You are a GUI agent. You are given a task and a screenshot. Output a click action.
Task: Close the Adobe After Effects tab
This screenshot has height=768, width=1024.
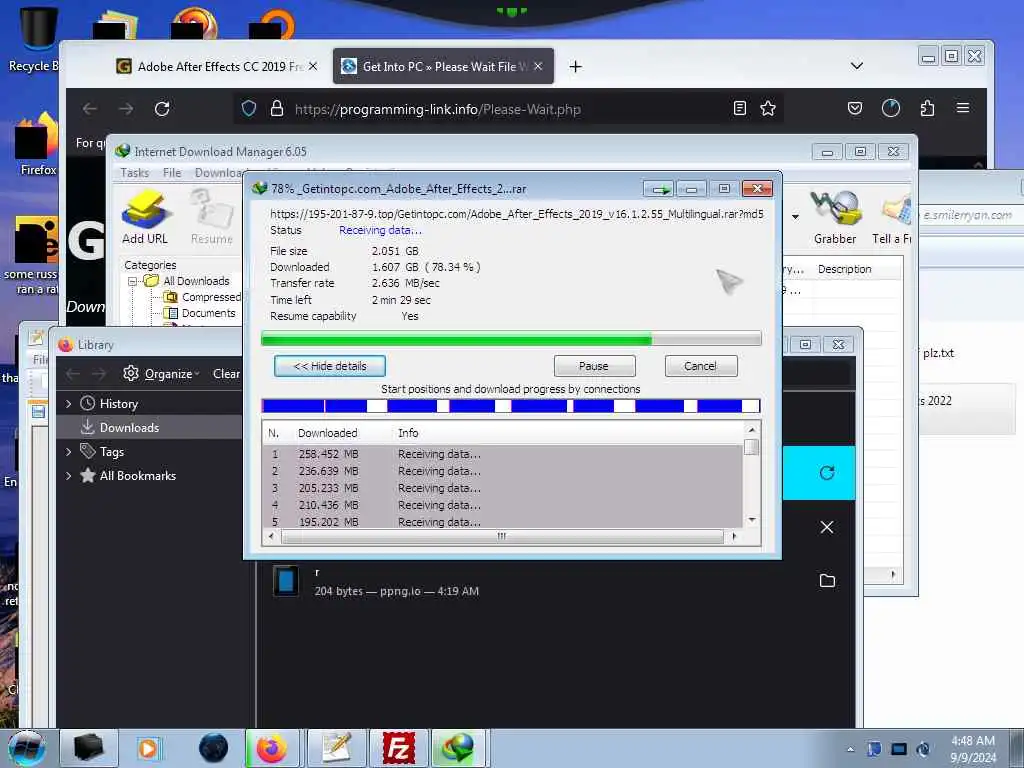(x=313, y=66)
